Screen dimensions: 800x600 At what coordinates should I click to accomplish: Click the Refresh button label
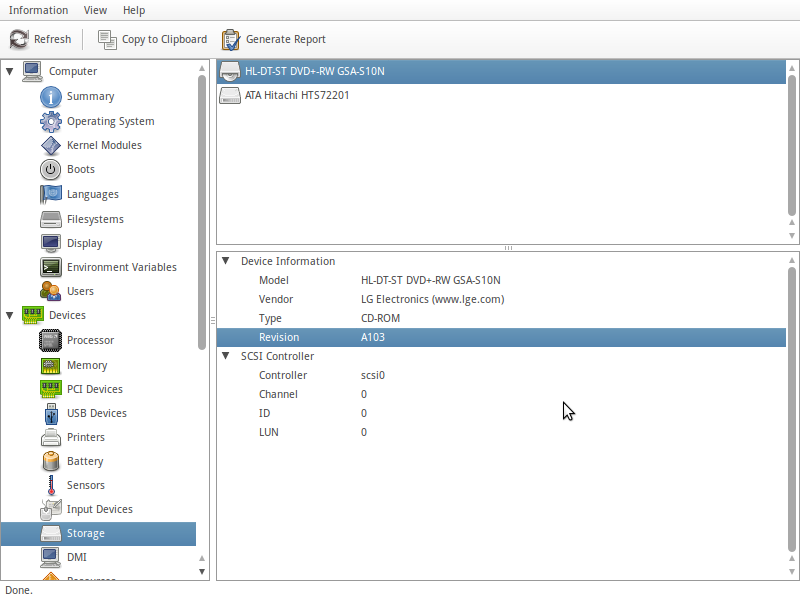[x=53, y=39]
